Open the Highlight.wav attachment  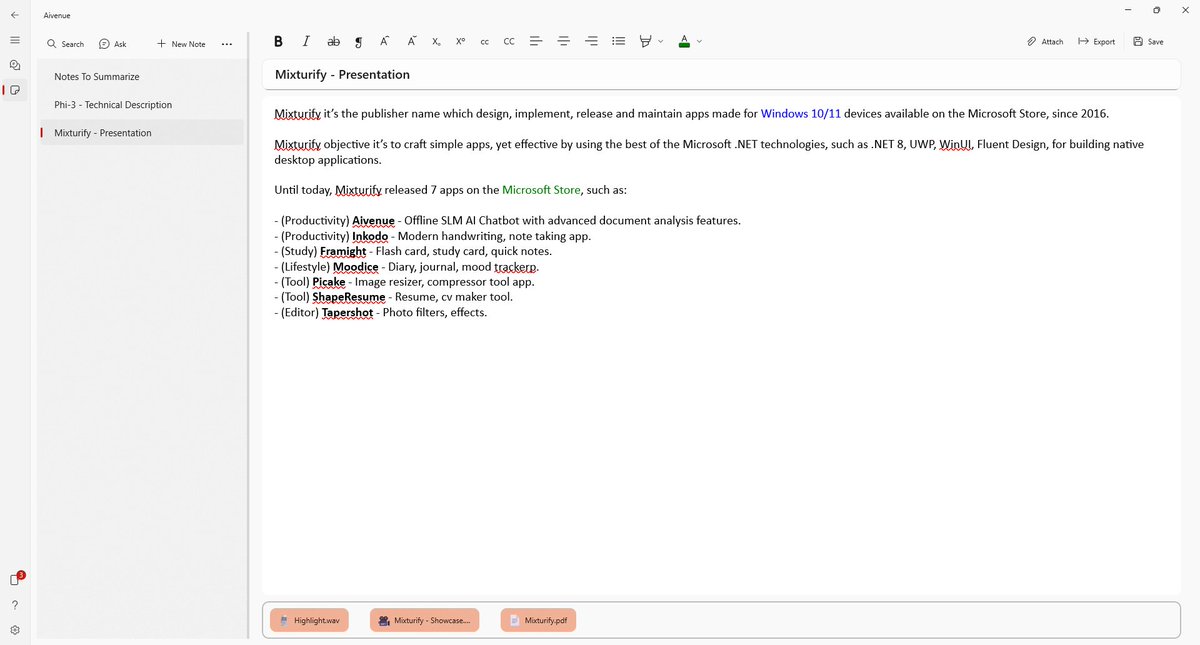(x=310, y=620)
